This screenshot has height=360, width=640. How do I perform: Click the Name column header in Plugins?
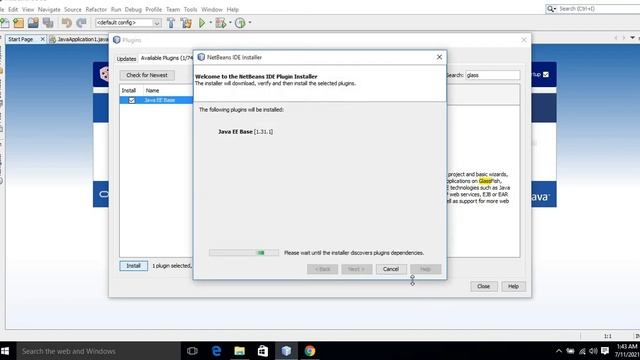click(x=168, y=91)
